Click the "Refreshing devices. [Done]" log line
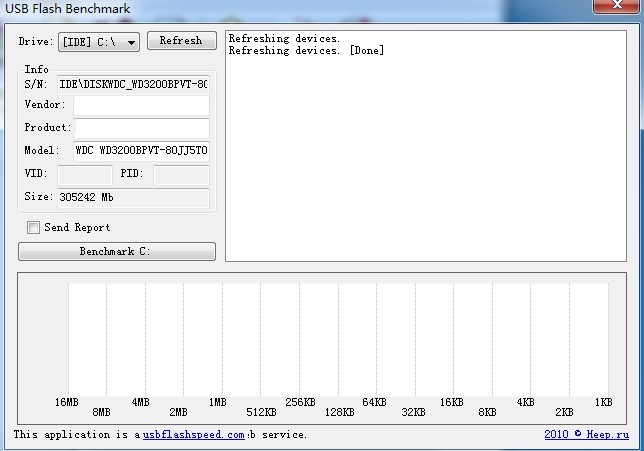 tap(306, 51)
